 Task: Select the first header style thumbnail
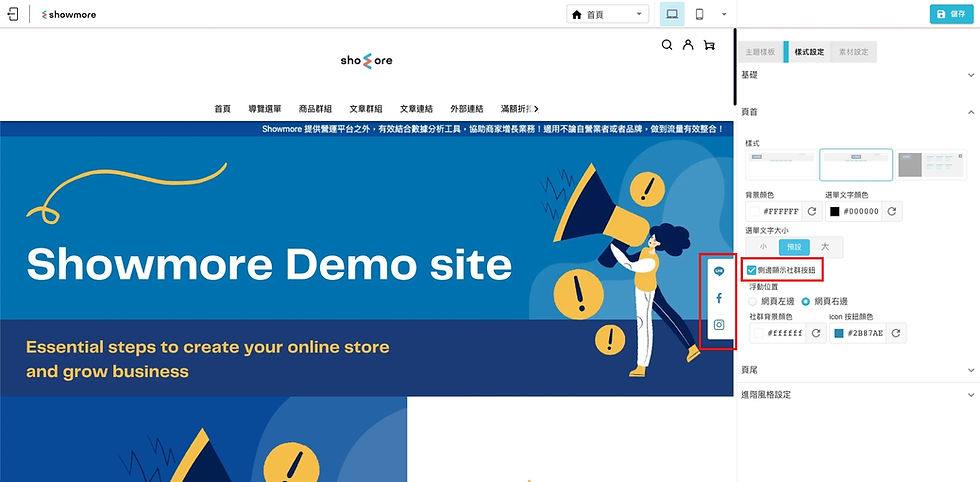tap(781, 165)
